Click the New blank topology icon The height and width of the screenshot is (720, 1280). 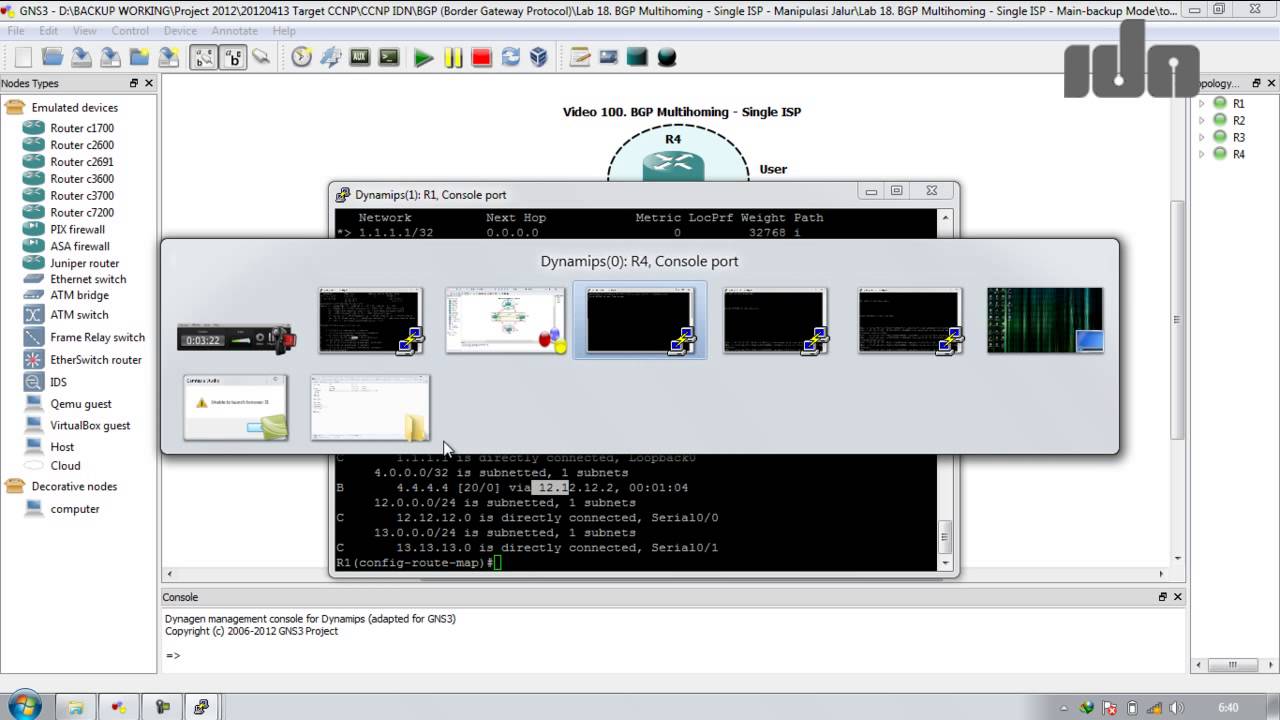pyautogui.click(x=23, y=57)
